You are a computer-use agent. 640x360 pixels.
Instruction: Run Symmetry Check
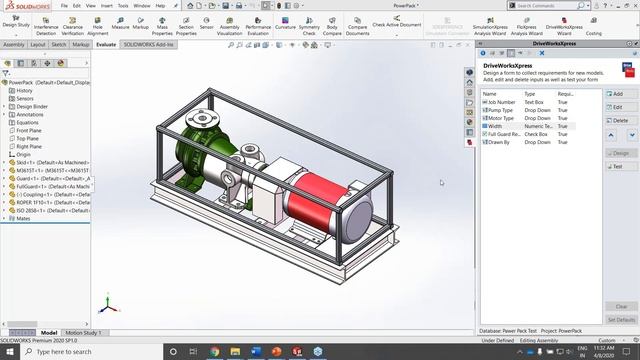point(309,26)
